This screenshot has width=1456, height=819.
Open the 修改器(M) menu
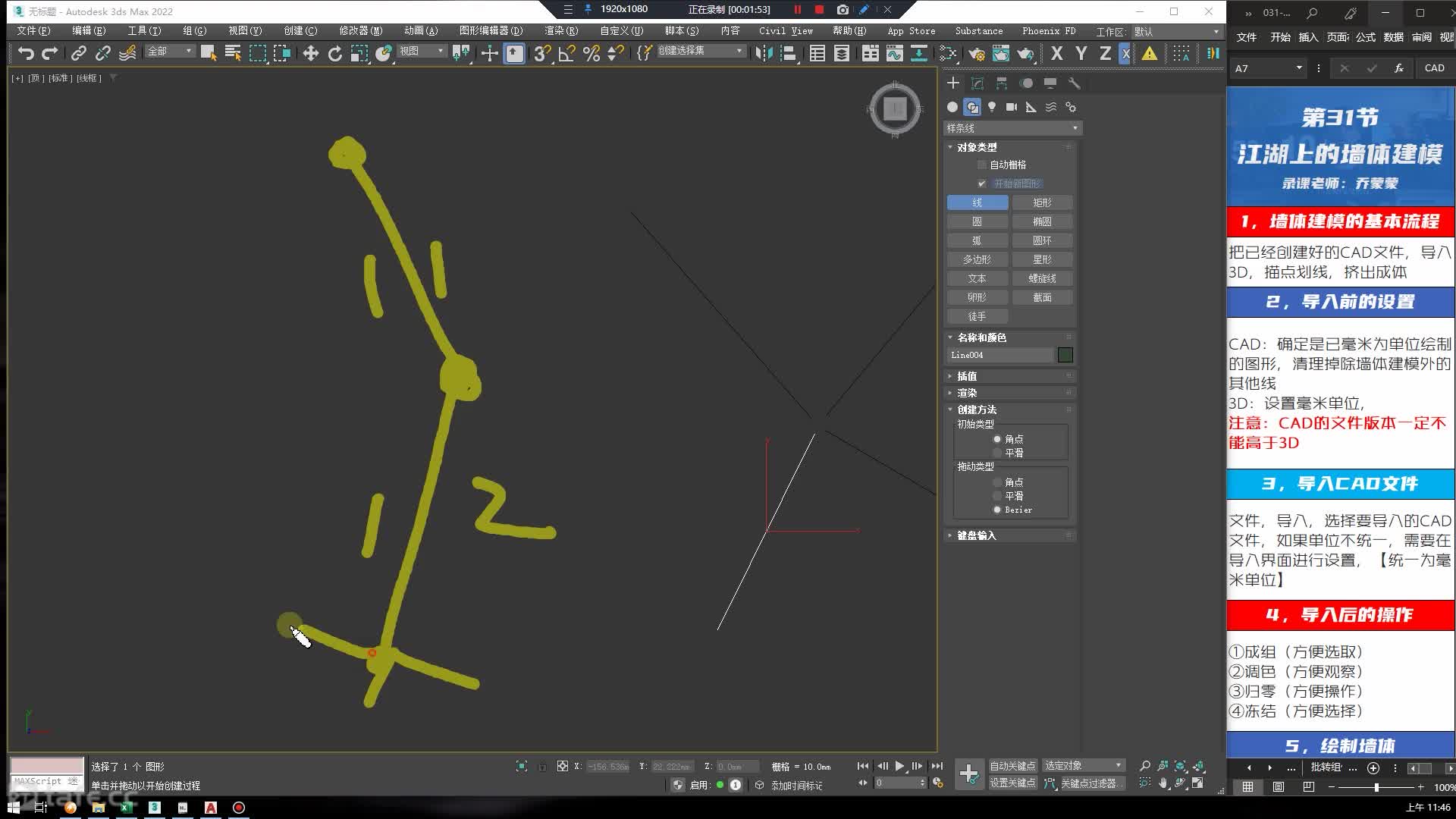point(361,31)
